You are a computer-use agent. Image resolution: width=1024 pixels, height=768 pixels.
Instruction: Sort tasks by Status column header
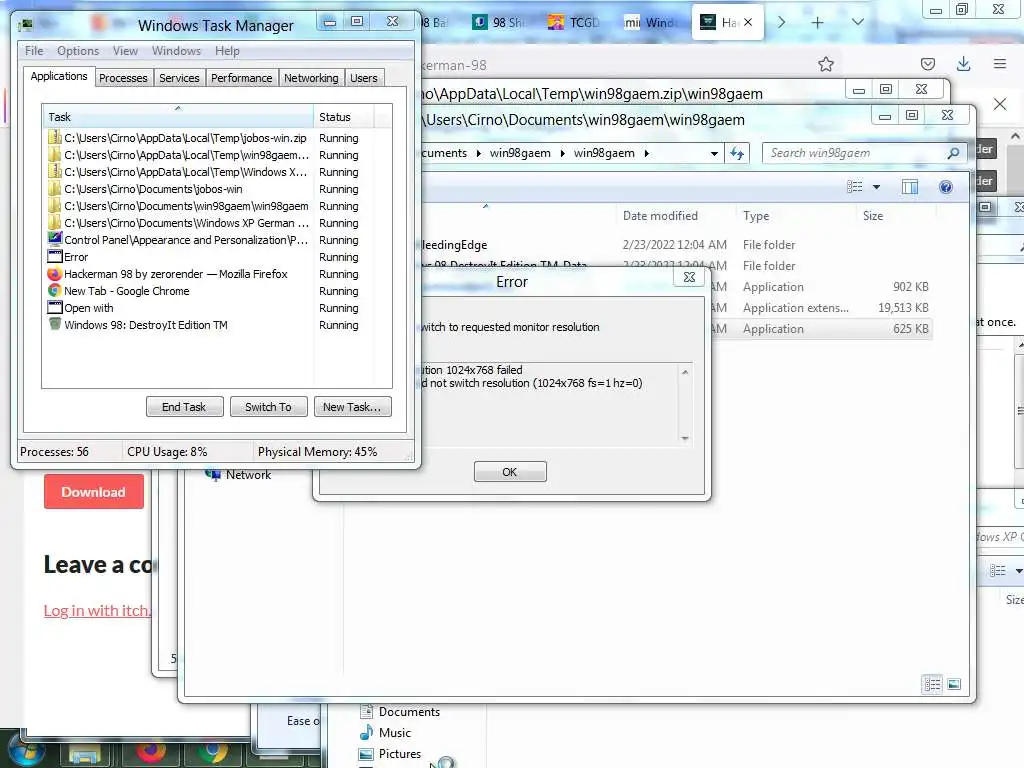pyautogui.click(x=344, y=117)
